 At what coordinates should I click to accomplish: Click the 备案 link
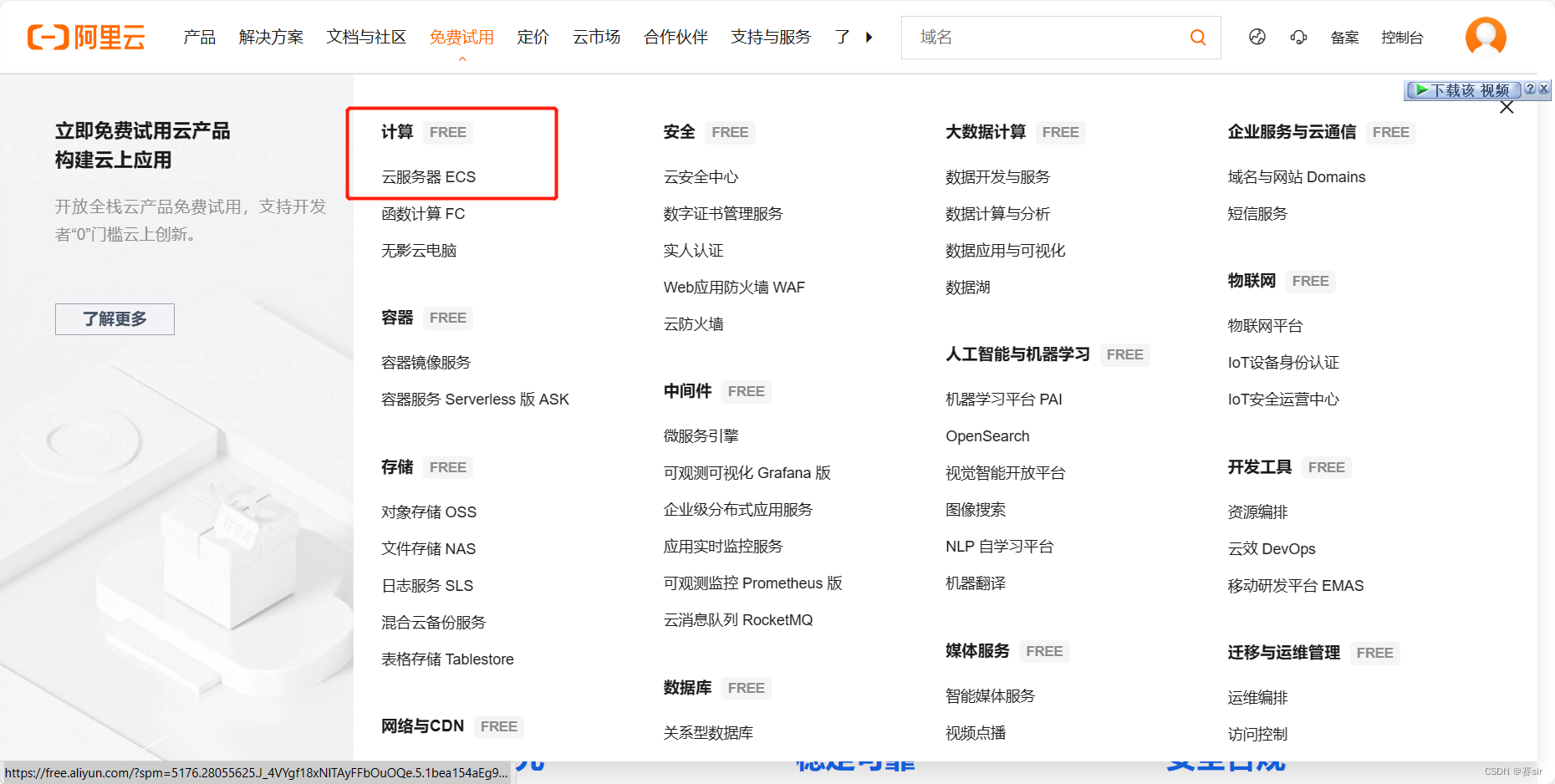pos(1344,37)
